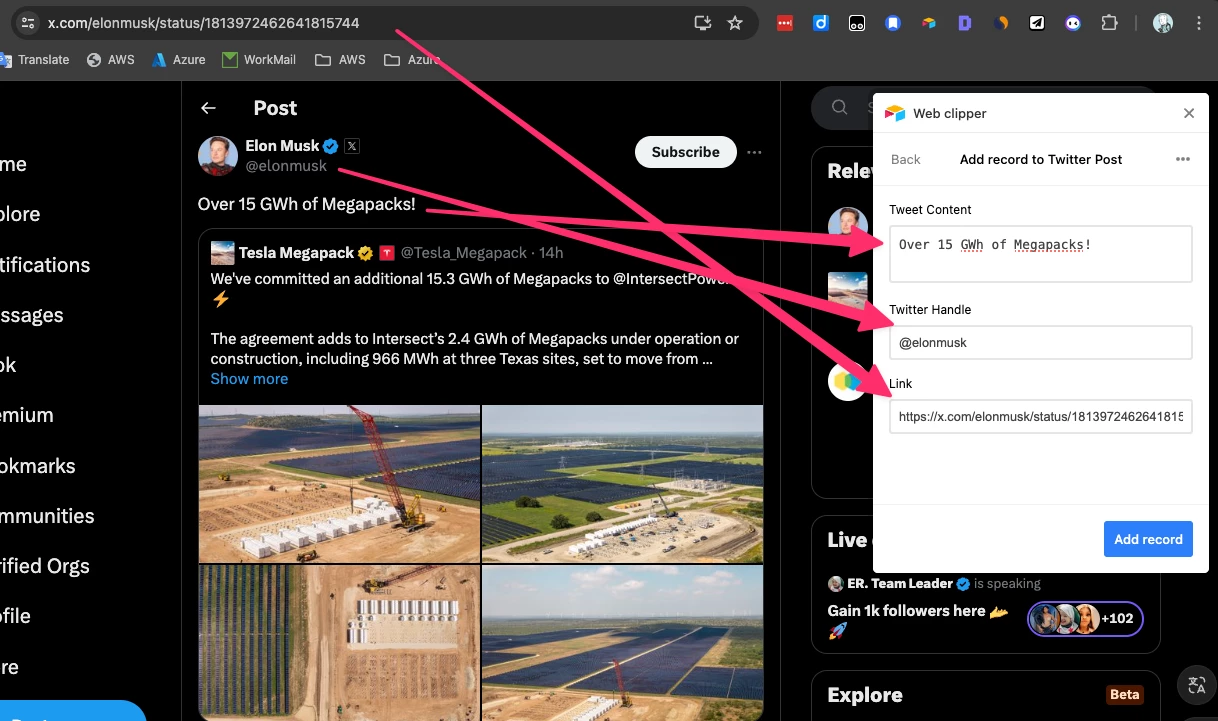Click the blue 'd' extension icon
The height and width of the screenshot is (721, 1218).
click(821, 23)
